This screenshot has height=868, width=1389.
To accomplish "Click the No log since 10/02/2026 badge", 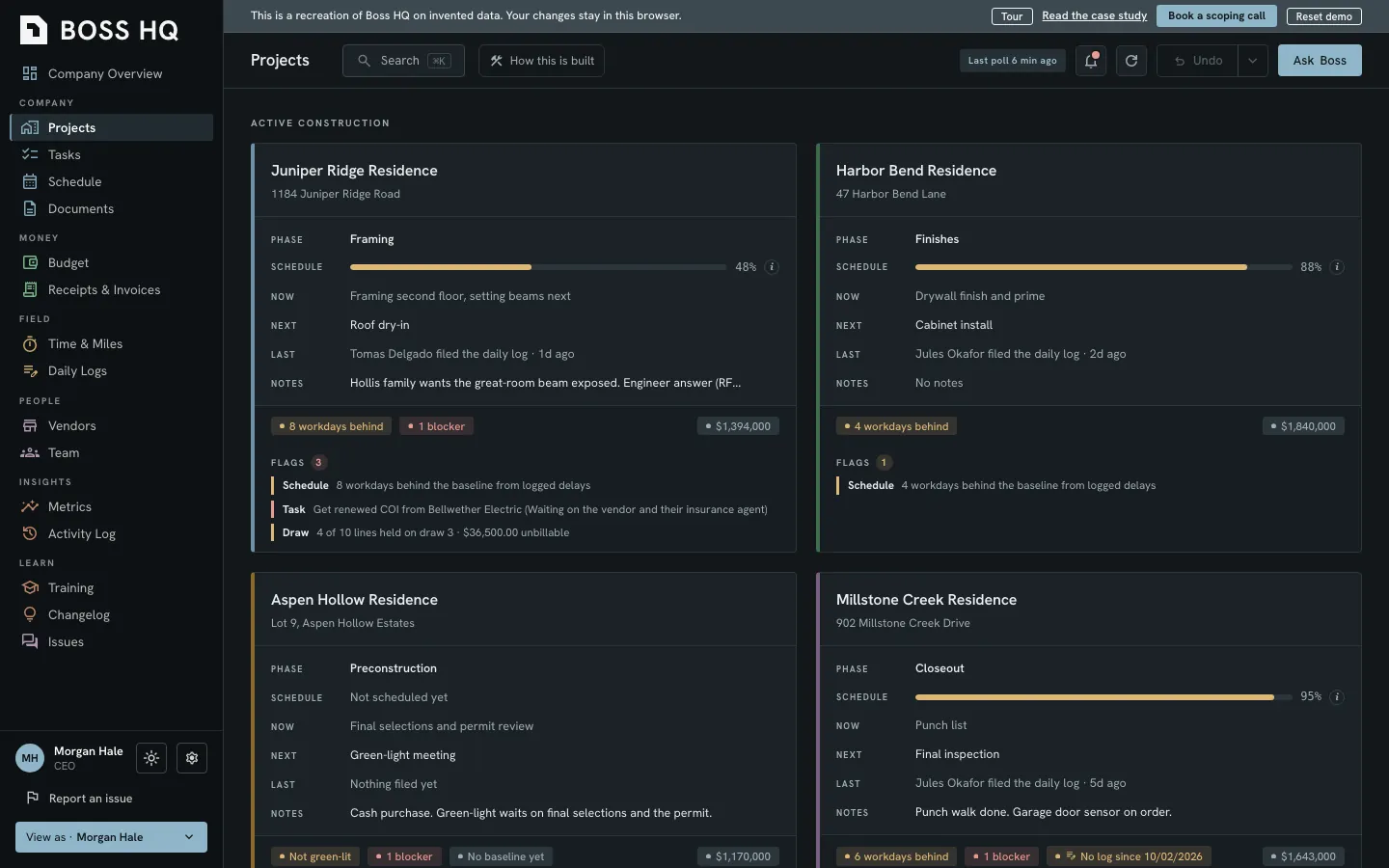I will pyautogui.click(x=1129, y=856).
